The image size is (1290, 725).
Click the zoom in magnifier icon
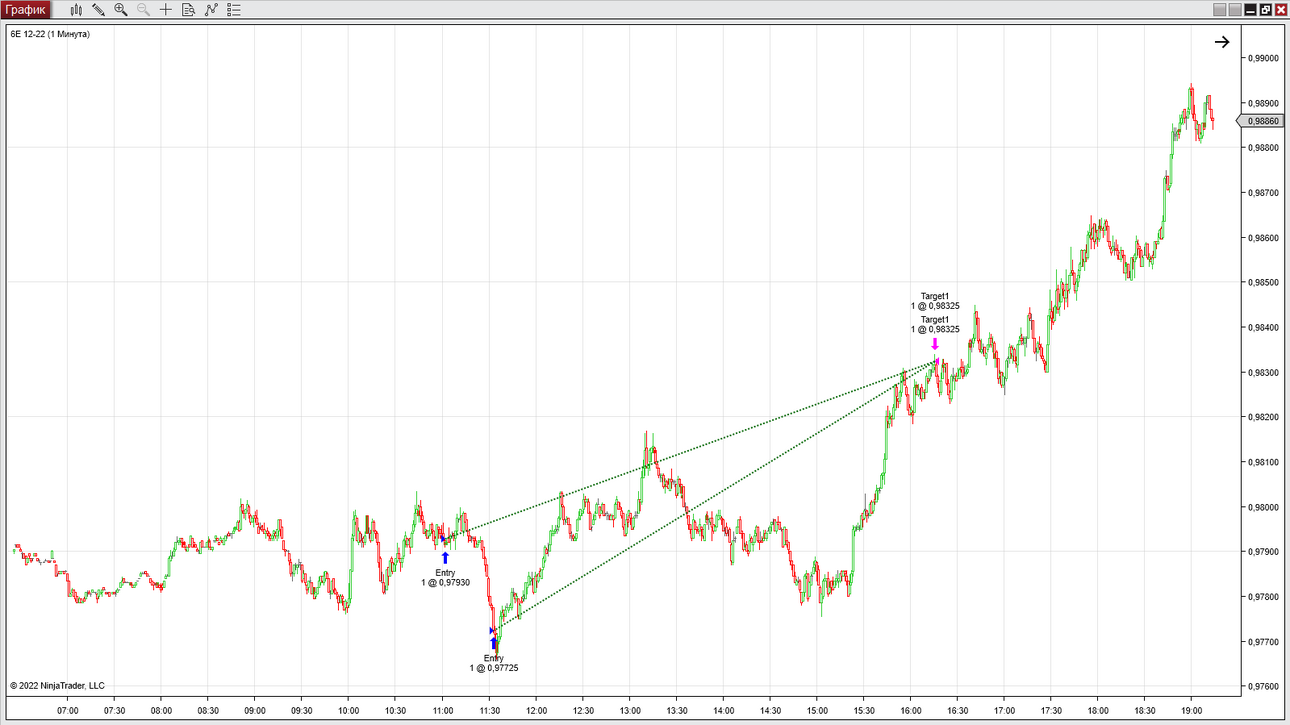tap(121, 10)
